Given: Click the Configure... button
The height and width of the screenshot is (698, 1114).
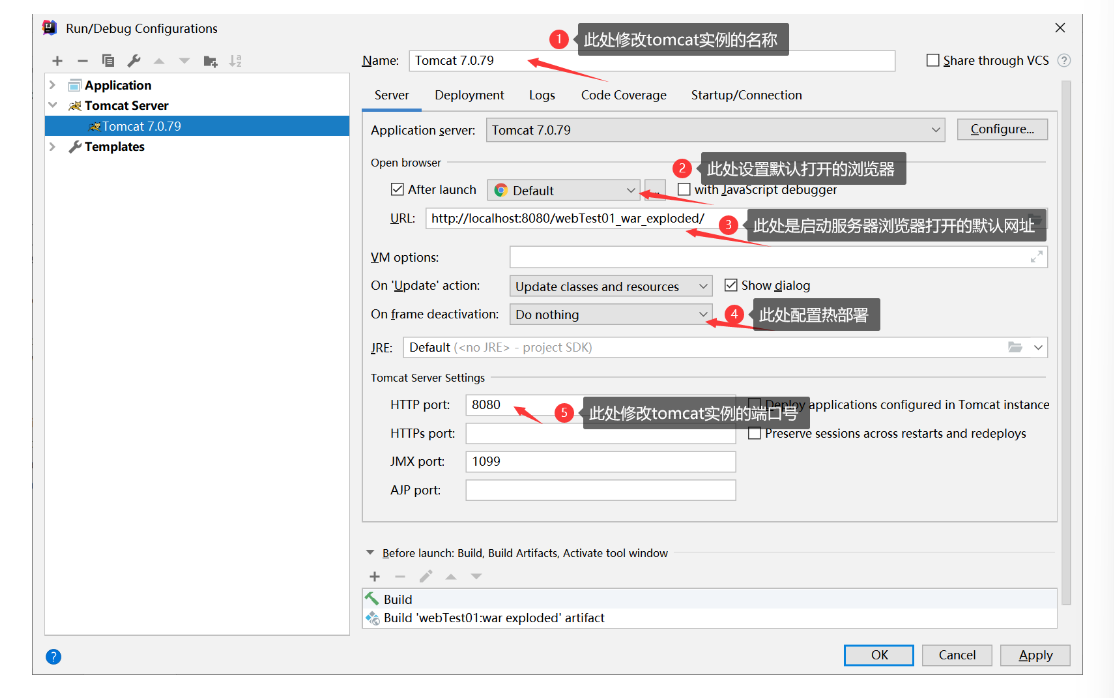Looking at the screenshot, I should pos(1002,129).
